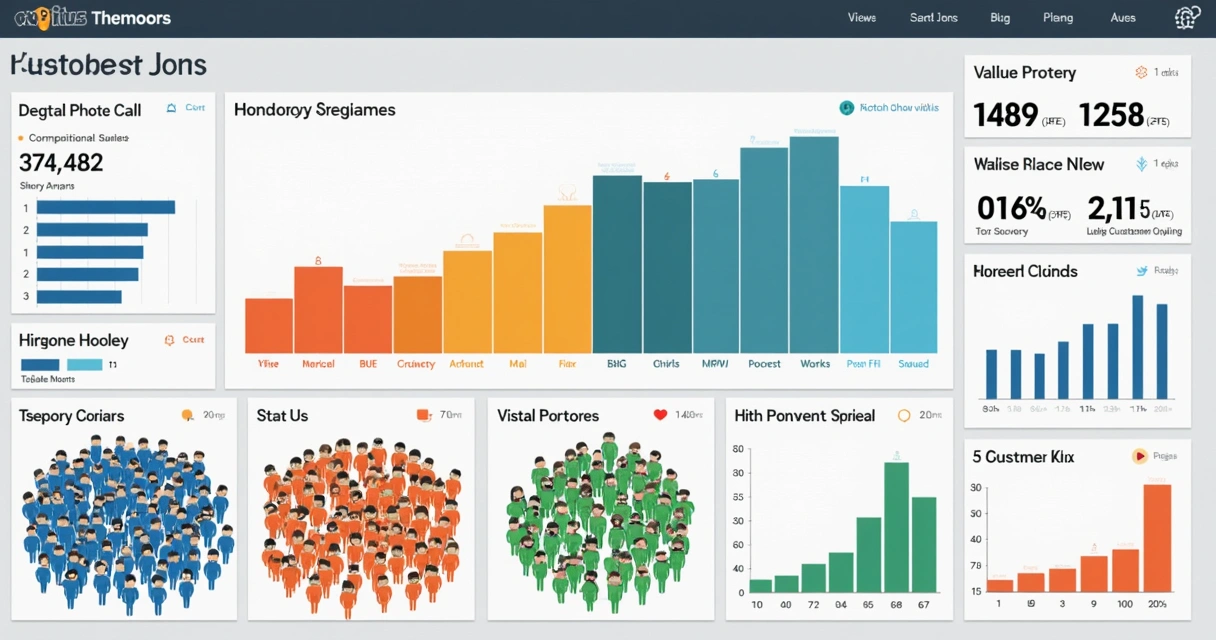Screen dimensions: 1216x640
Task: Select the light blue swatch on Hirgone Hooley card
Action: tap(84, 365)
